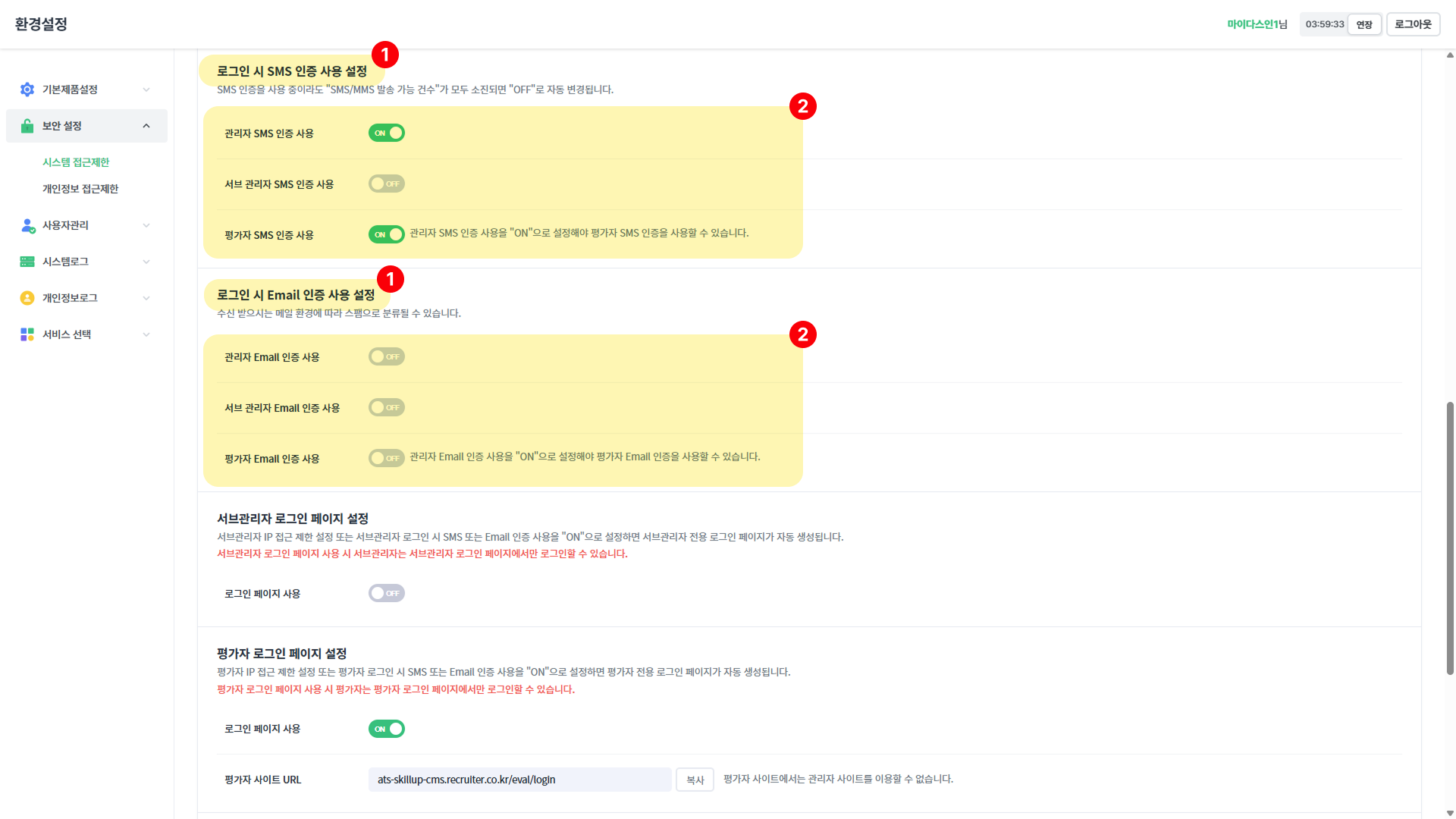Click the 평가자 사이트 URL field

point(519,780)
